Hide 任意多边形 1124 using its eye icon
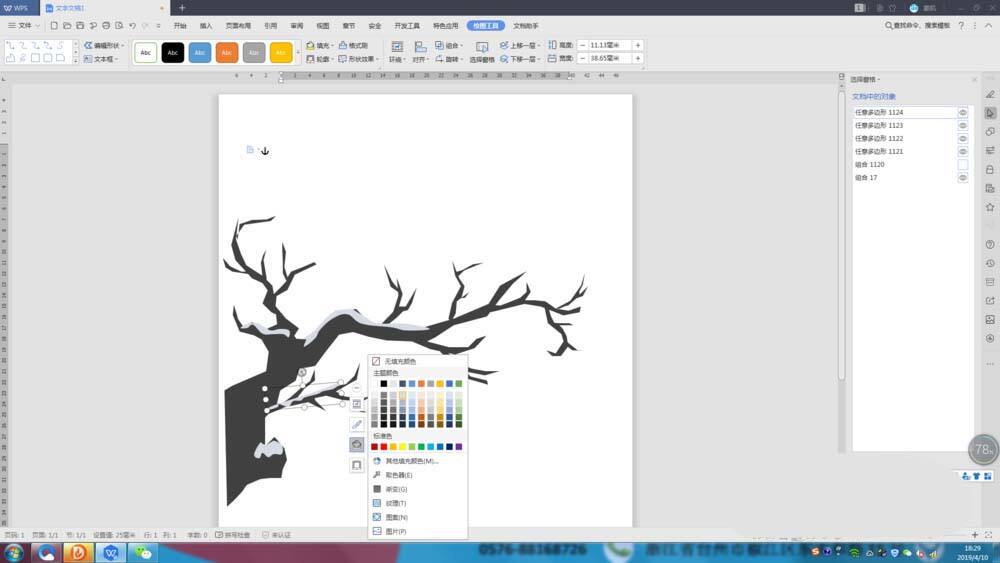The image size is (1000, 563). pos(963,113)
